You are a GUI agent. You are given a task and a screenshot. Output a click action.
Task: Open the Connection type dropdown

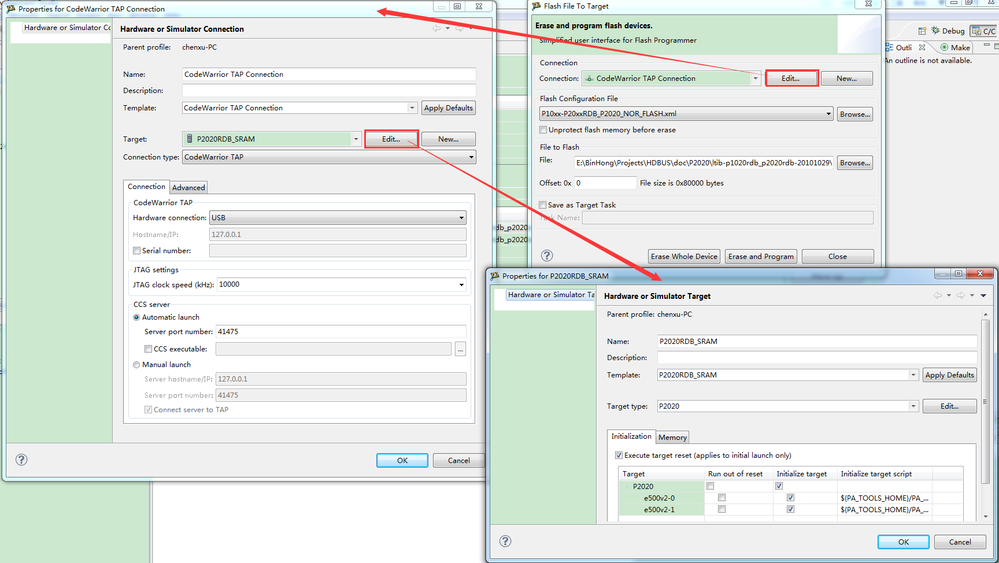pyautogui.click(x=471, y=157)
